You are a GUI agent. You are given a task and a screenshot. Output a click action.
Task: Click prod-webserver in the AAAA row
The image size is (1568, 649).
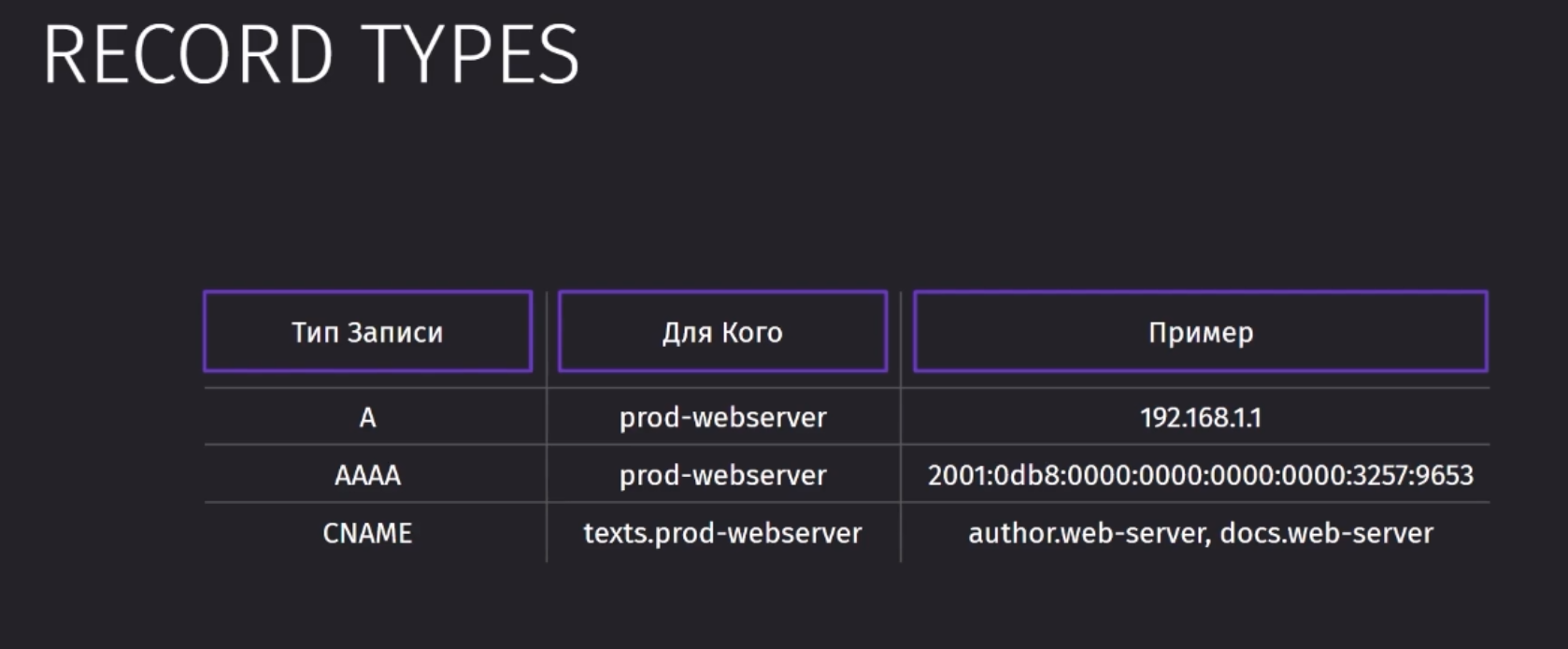(722, 475)
